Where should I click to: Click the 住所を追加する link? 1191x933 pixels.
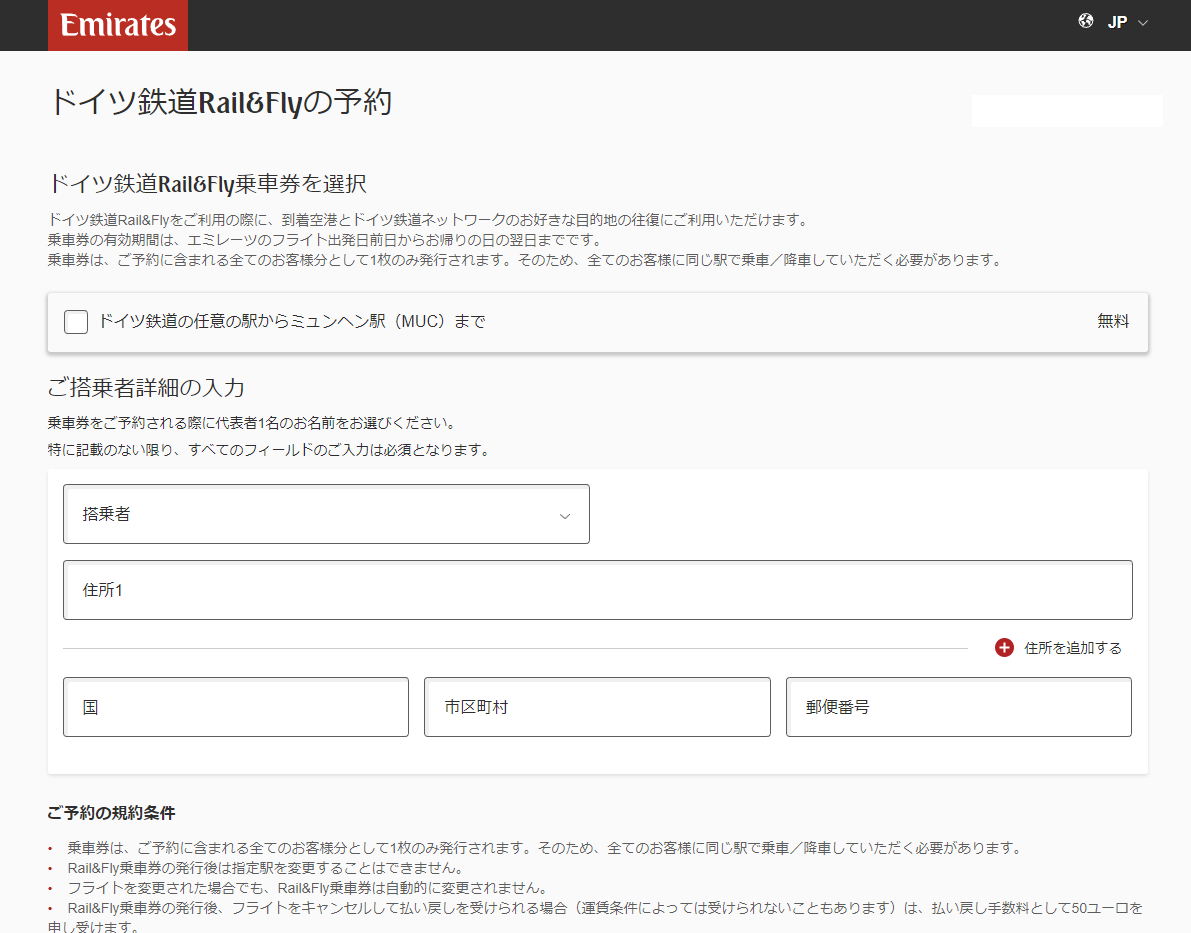1073,648
